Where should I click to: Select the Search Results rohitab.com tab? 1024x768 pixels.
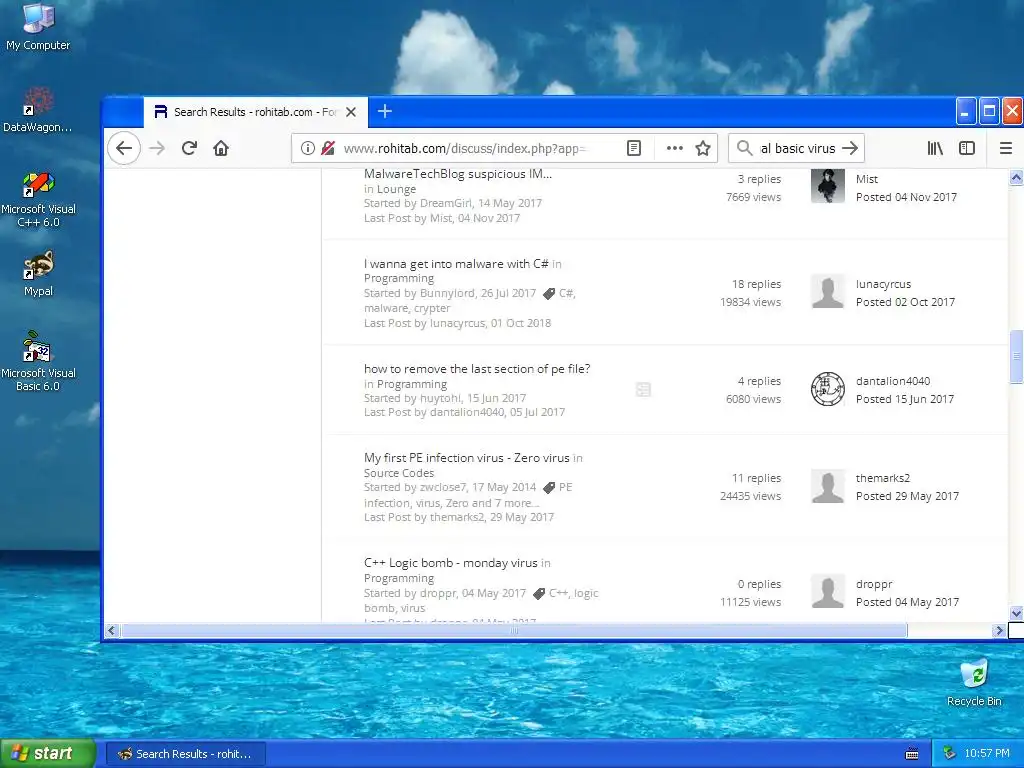[x=255, y=112]
